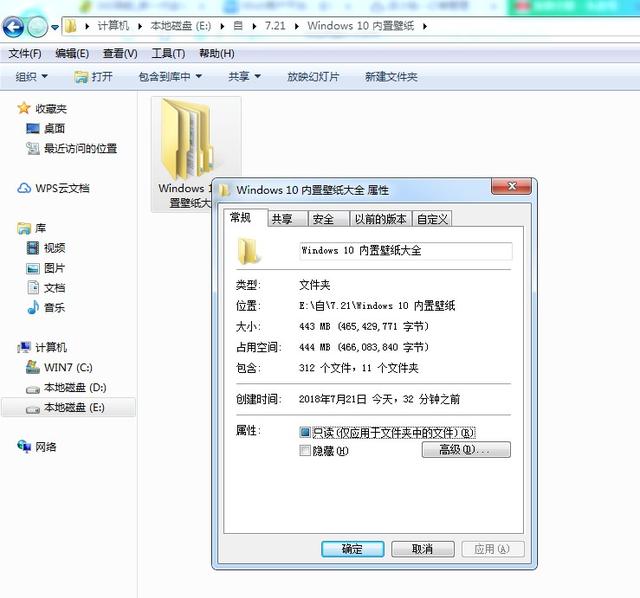The image size is (640, 598).
Task: Open the 编辑(E) menu
Action: (x=72, y=53)
